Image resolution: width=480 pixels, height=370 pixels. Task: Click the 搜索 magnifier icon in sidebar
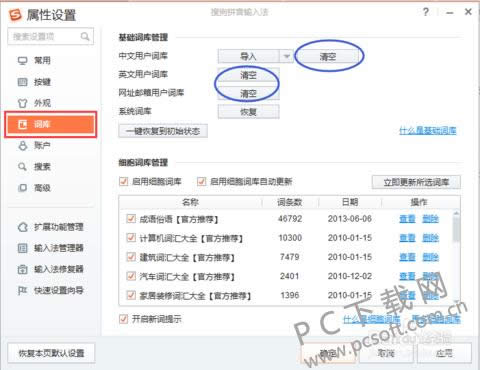(x=22, y=167)
